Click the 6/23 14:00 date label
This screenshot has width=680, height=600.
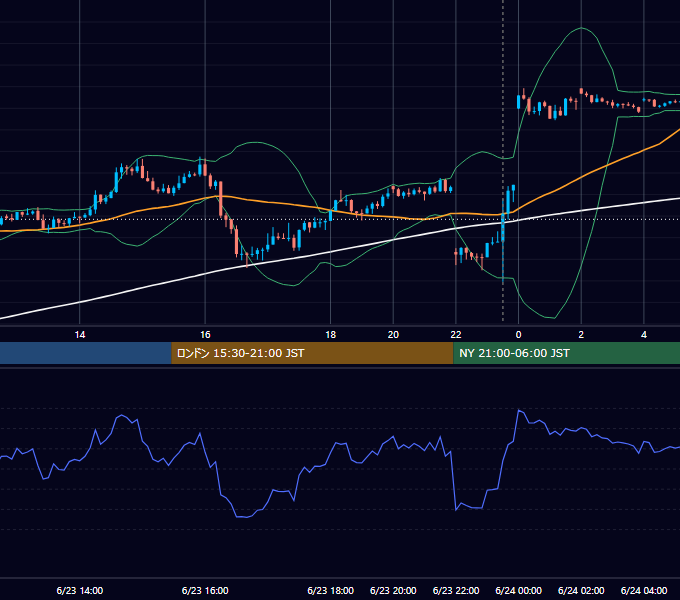coord(80,590)
